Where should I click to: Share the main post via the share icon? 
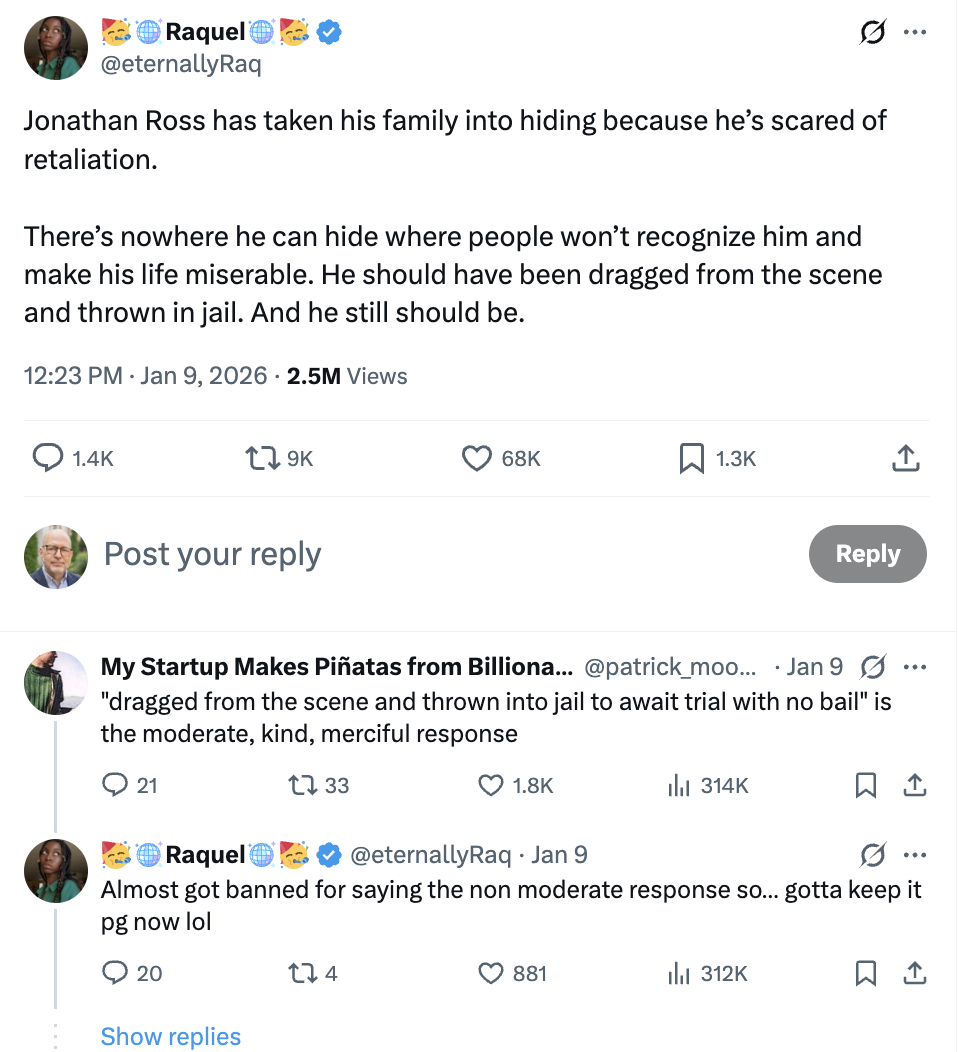coord(905,458)
